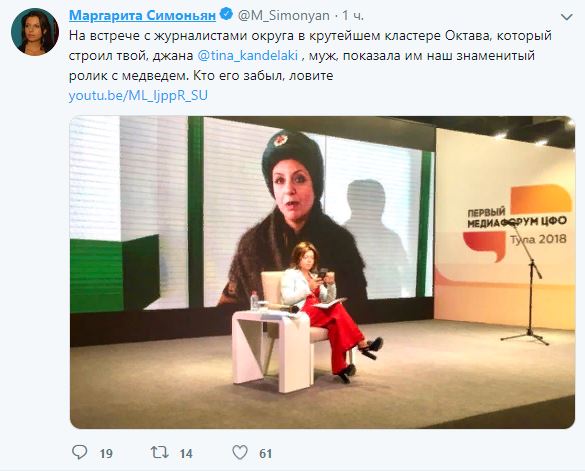Viewport: 585px width, 471px height.
Task: Open the @tina_kandelaki mention
Action: pos(247,56)
